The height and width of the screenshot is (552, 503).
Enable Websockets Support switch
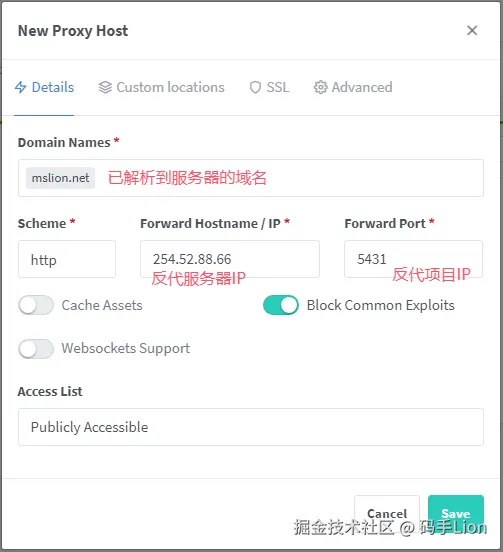(36, 349)
